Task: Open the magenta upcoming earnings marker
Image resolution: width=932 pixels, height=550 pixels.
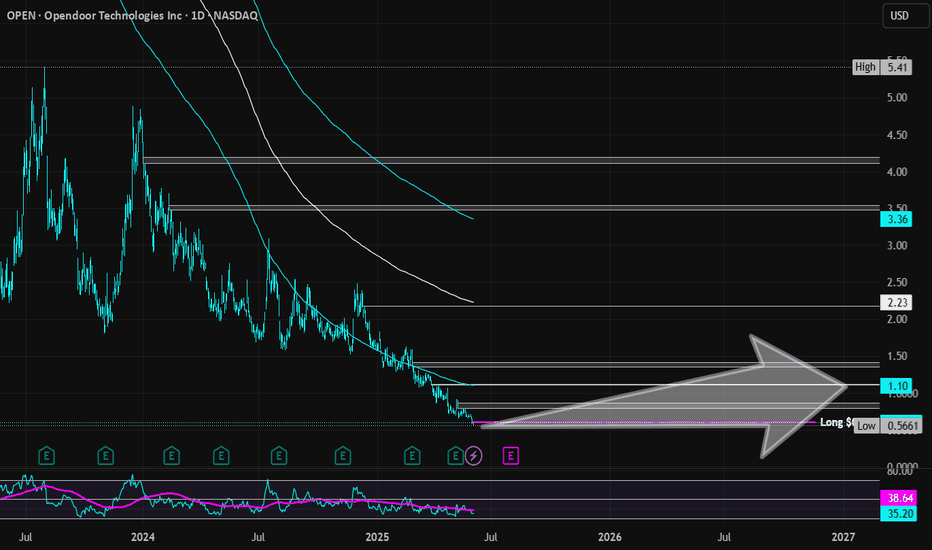Action: (511, 456)
